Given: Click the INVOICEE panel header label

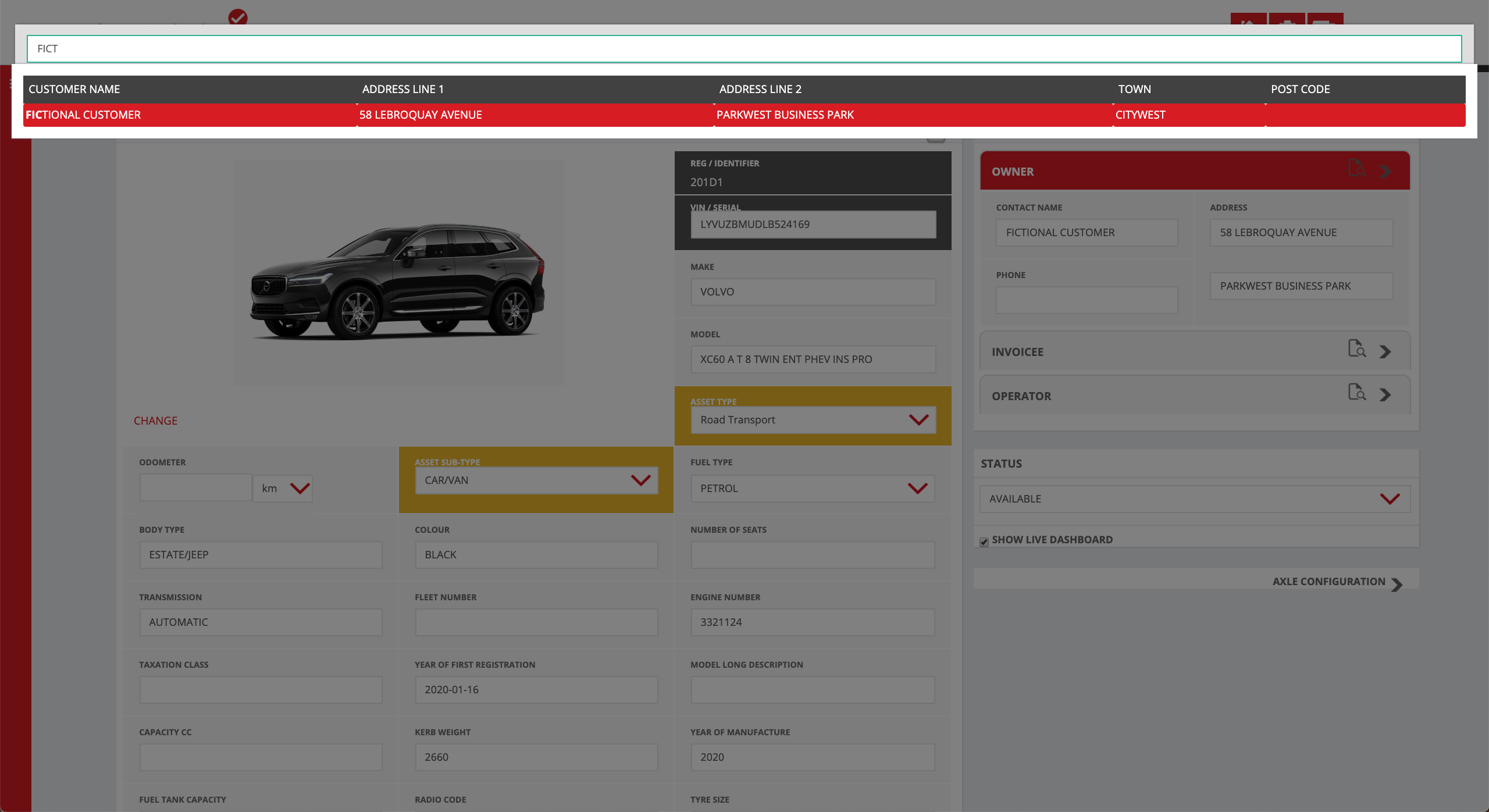Looking at the screenshot, I should (1017, 352).
